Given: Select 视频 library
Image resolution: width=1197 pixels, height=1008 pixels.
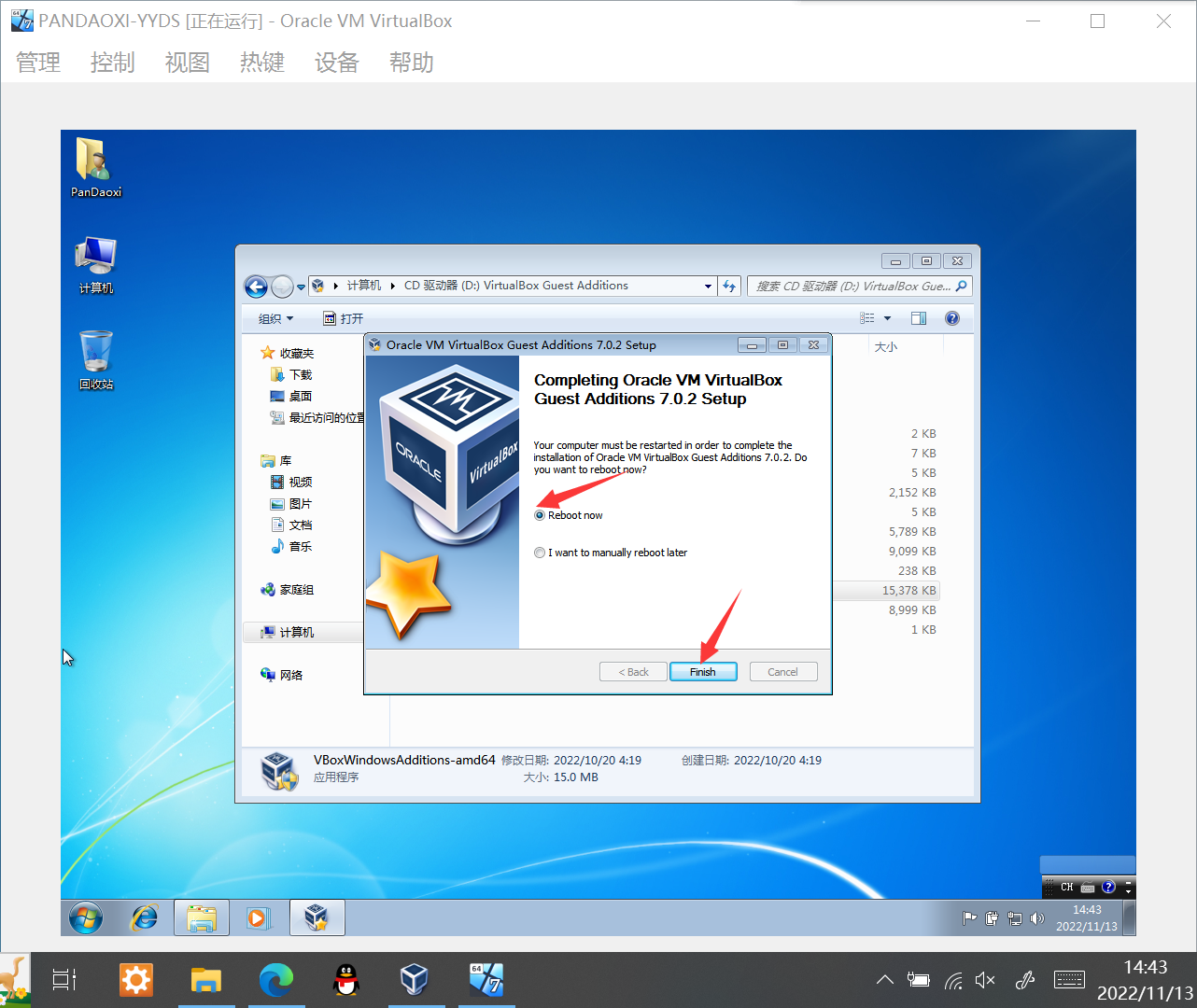Looking at the screenshot, I should [x=291, y=482].
